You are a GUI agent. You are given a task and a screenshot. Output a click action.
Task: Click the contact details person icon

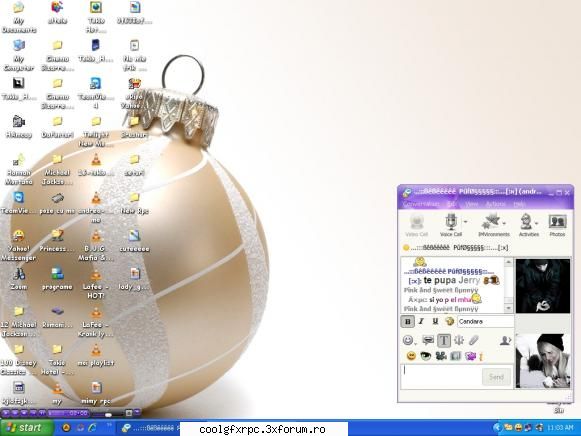click(x=505, y=340)
